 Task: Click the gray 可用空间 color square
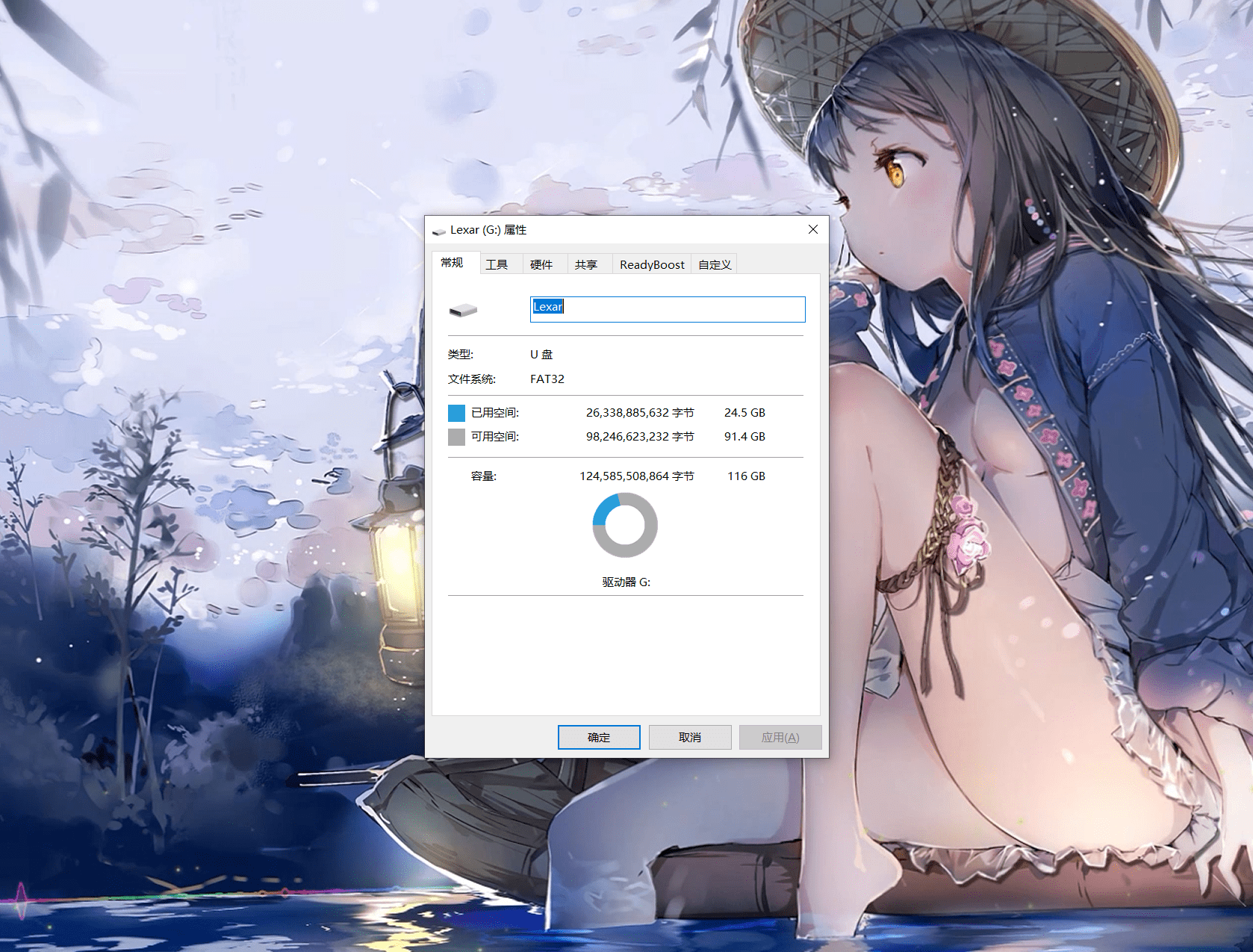click(x=456, y=437)
